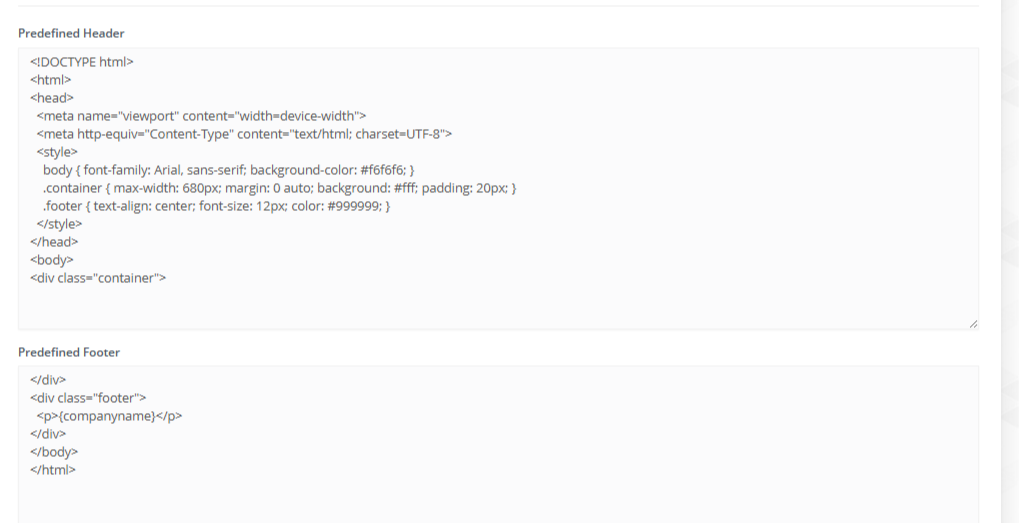Place cursor on the meta viewport line

(x=201, y=116)
